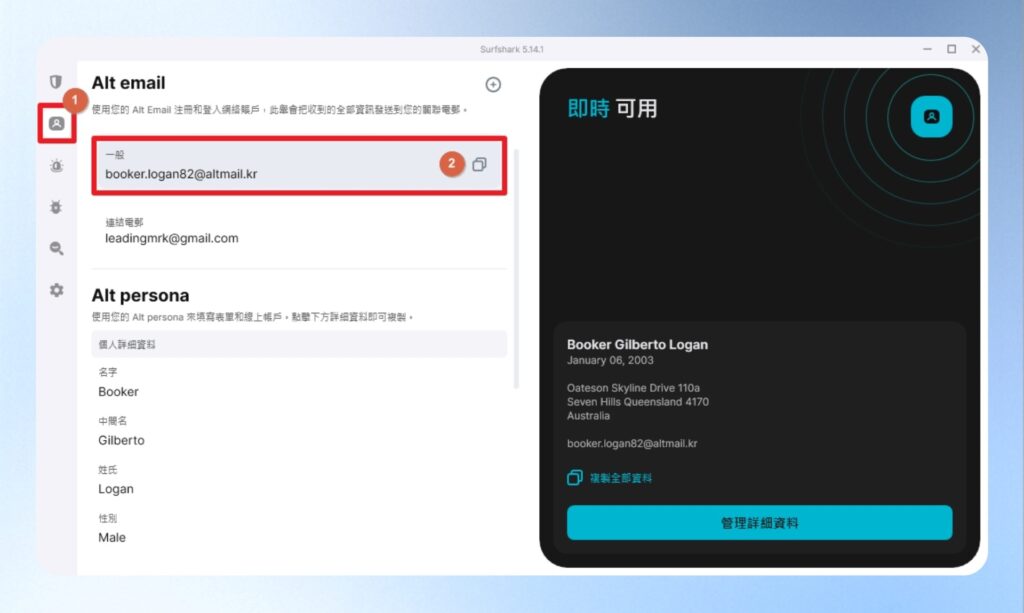1024x613 pixels.
Task: Maximize the Surfshark window
Action: (x=952, y=49)
